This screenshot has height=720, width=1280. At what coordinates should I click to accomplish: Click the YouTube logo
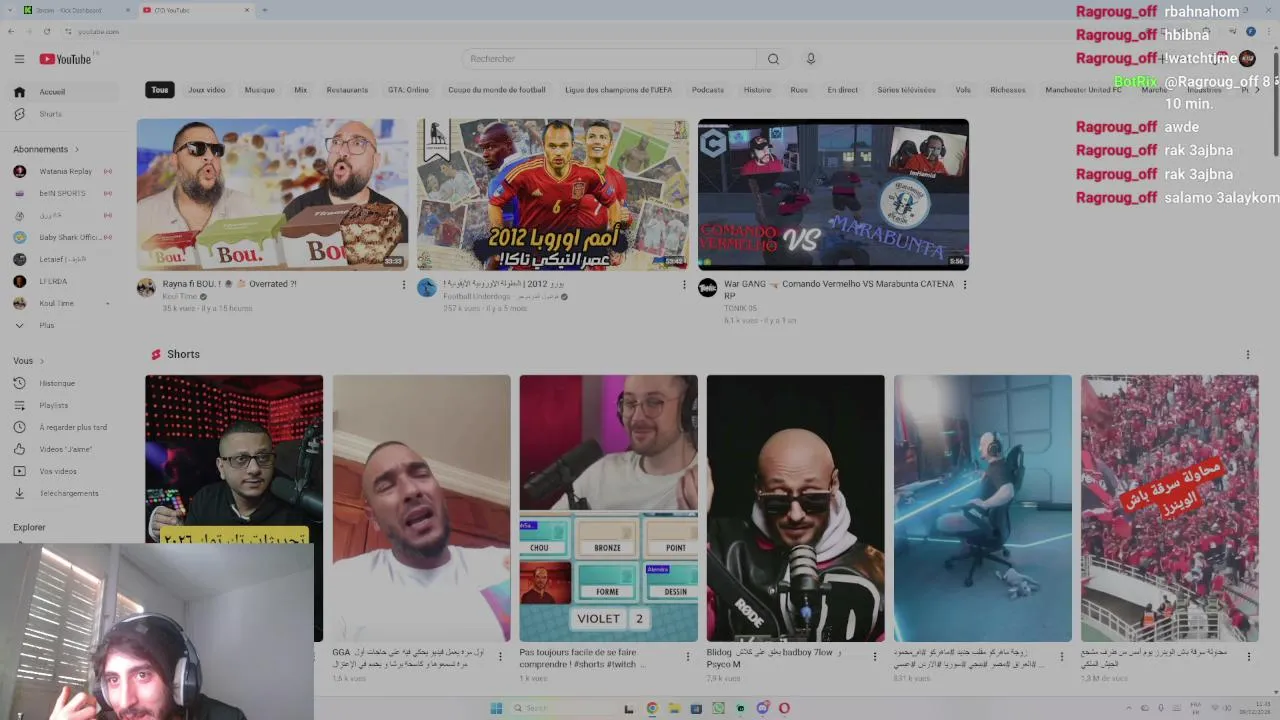pos(65,59)
